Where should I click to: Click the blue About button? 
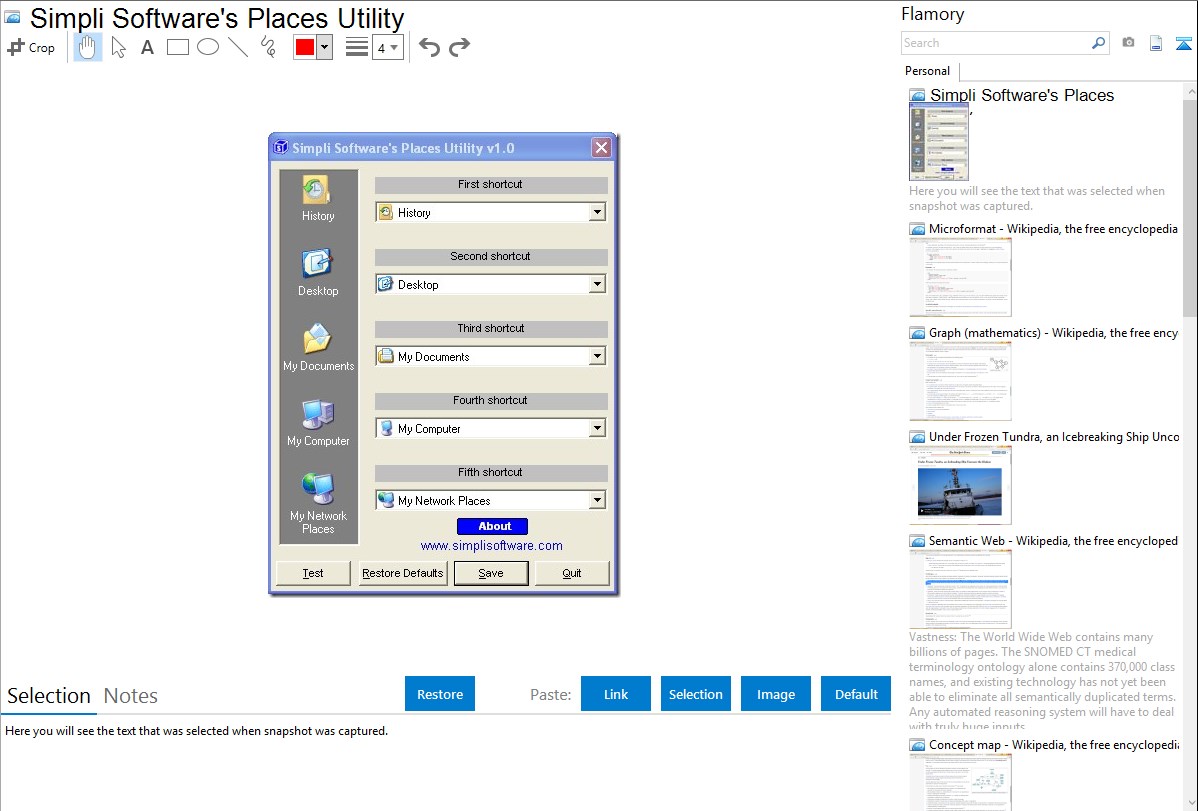pyautogui.click(x=492, y=526)
